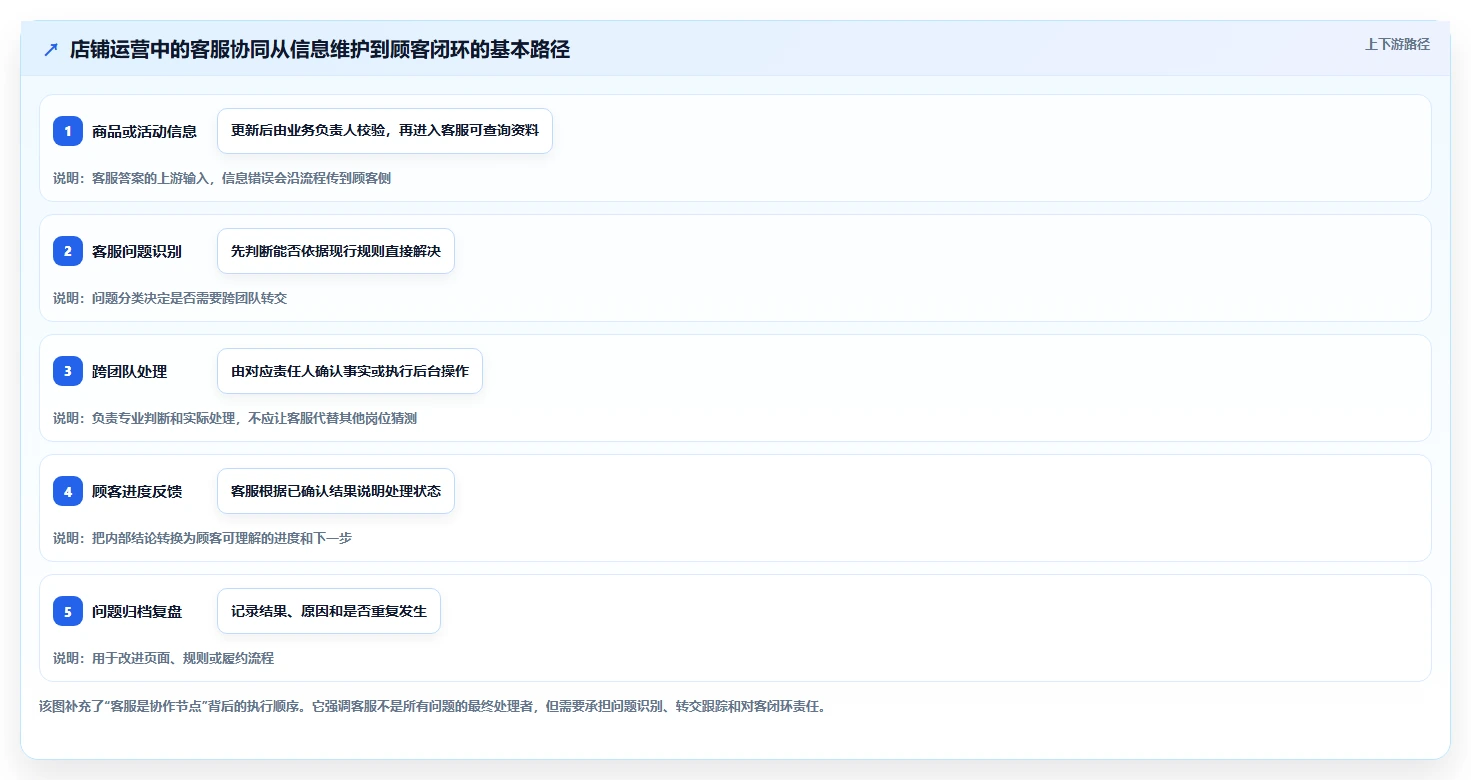Select the 问题归档复盘 step title

pyautogui.click(x=137, y=611)
